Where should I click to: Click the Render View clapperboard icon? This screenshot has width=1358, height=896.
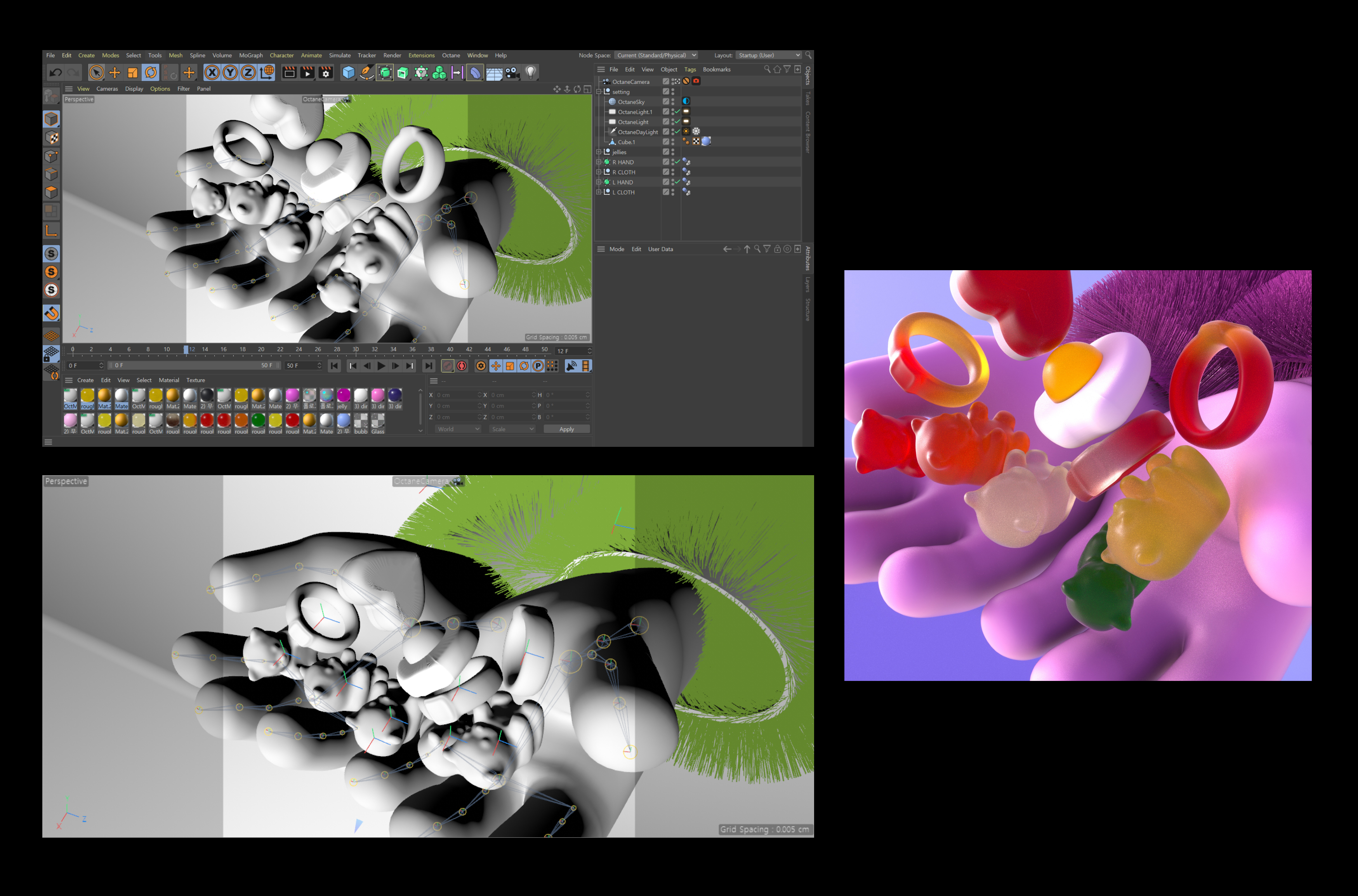[290, 73]
